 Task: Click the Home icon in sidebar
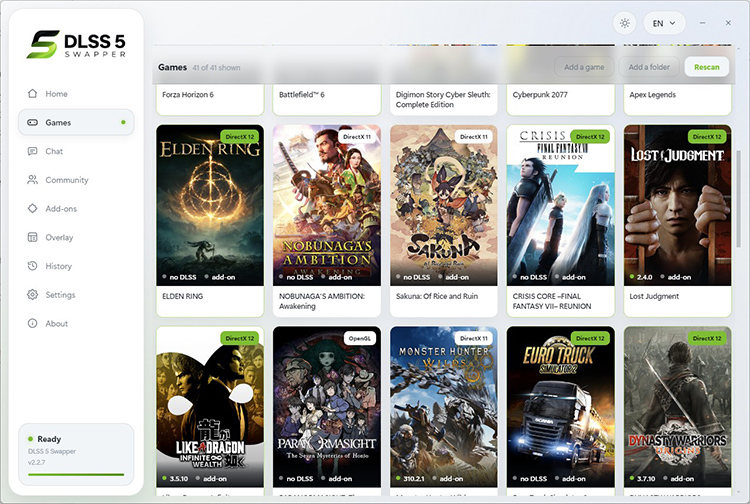pos(32,94)
